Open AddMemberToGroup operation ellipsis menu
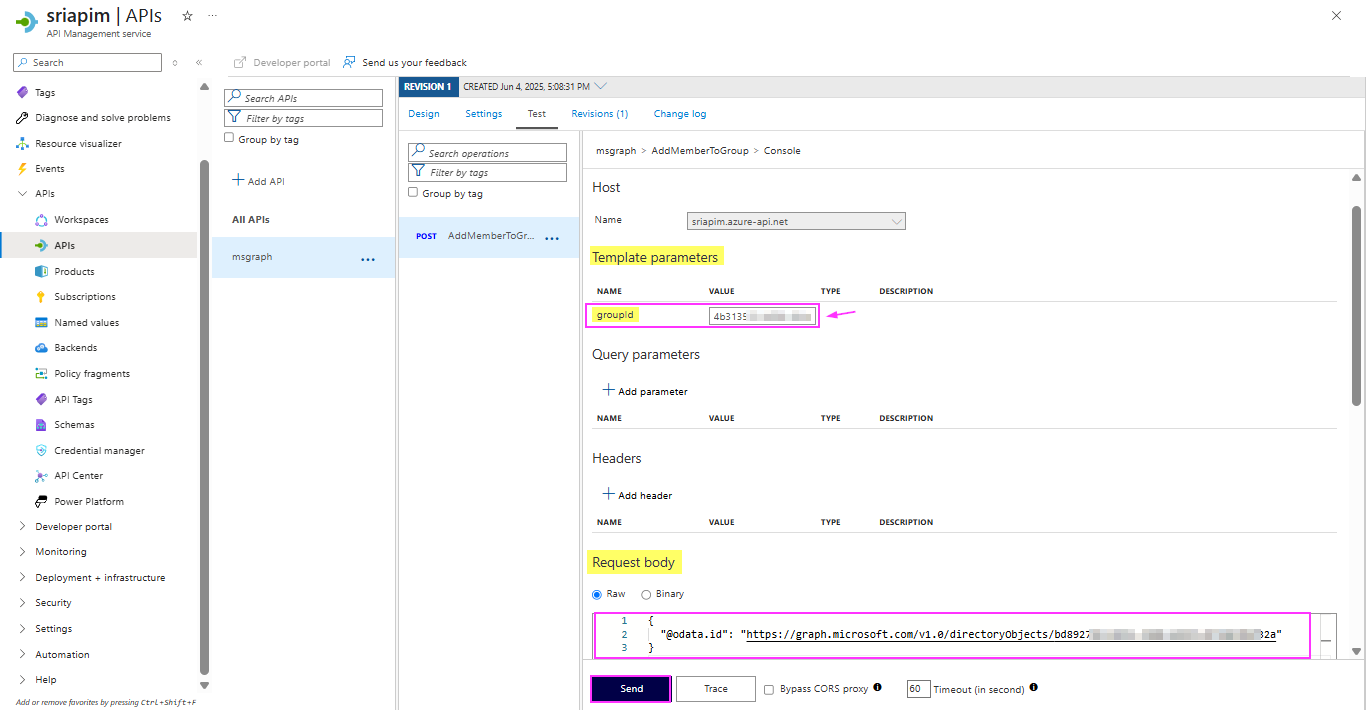The image size is (1366, 710). point(551,238)
